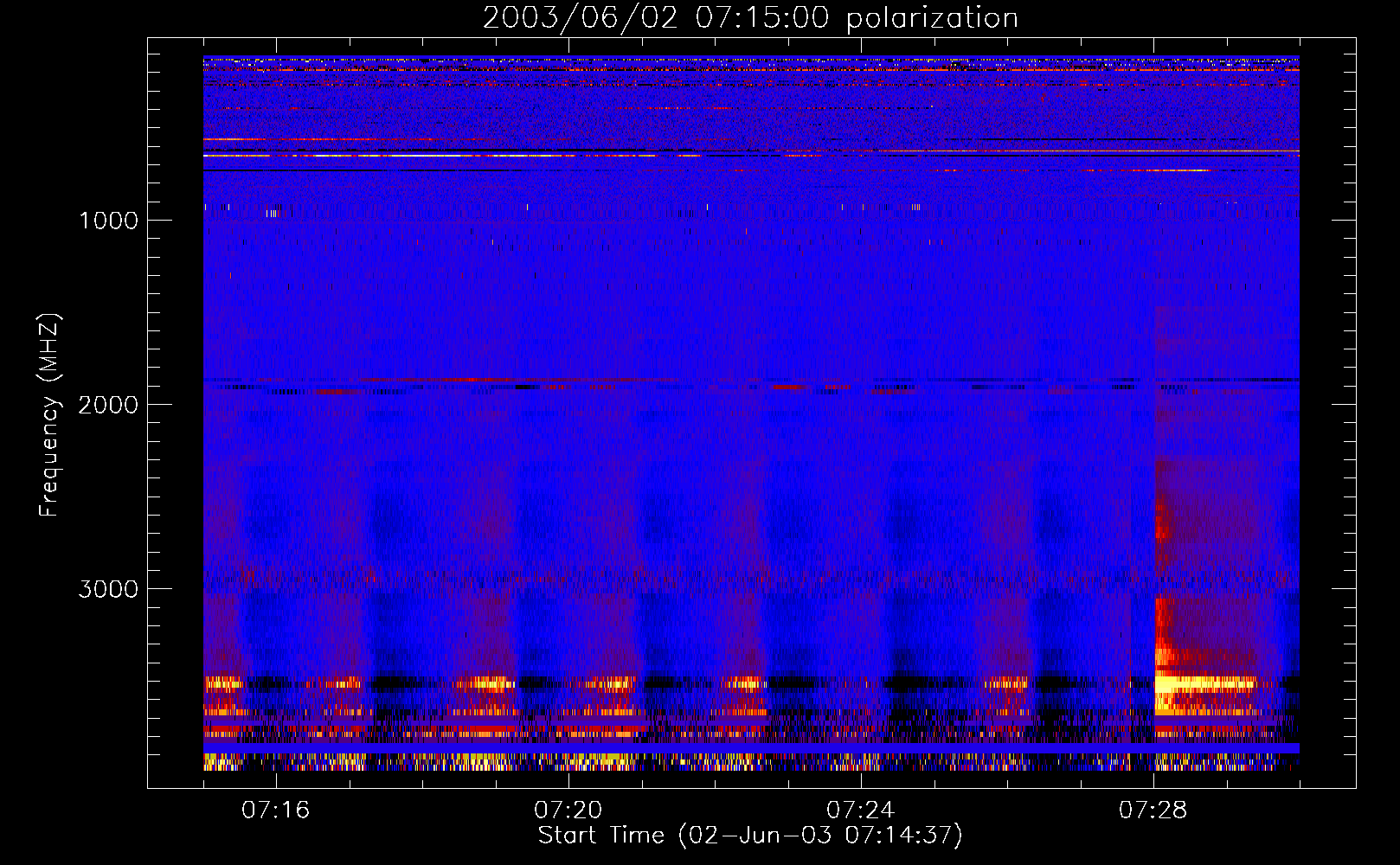Click the 1000 frequency tick label
Screen dimensions: 1400x865
tap(109, 220)
